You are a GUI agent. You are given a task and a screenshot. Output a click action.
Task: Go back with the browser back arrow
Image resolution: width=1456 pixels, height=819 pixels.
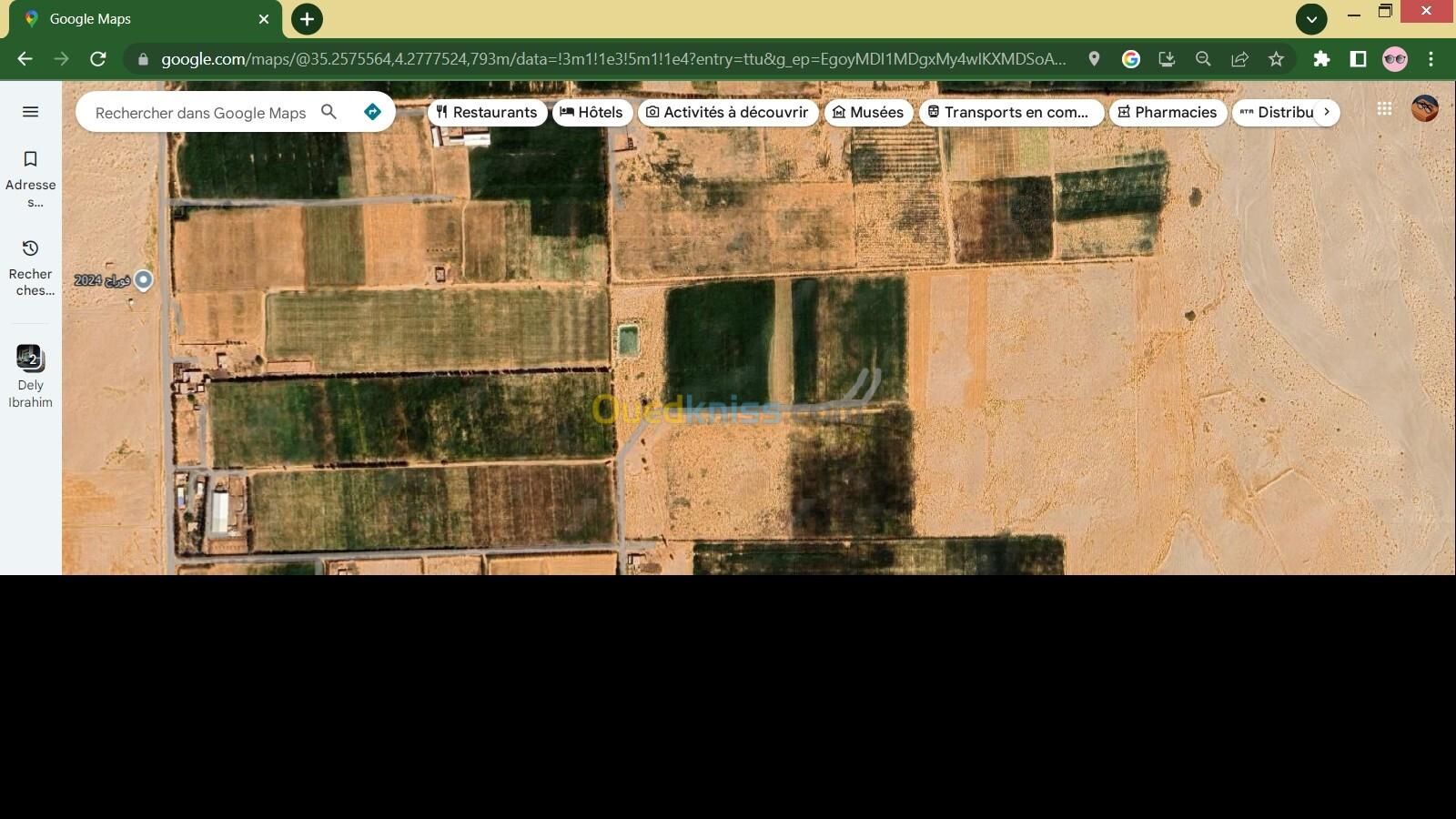[25, 59]
